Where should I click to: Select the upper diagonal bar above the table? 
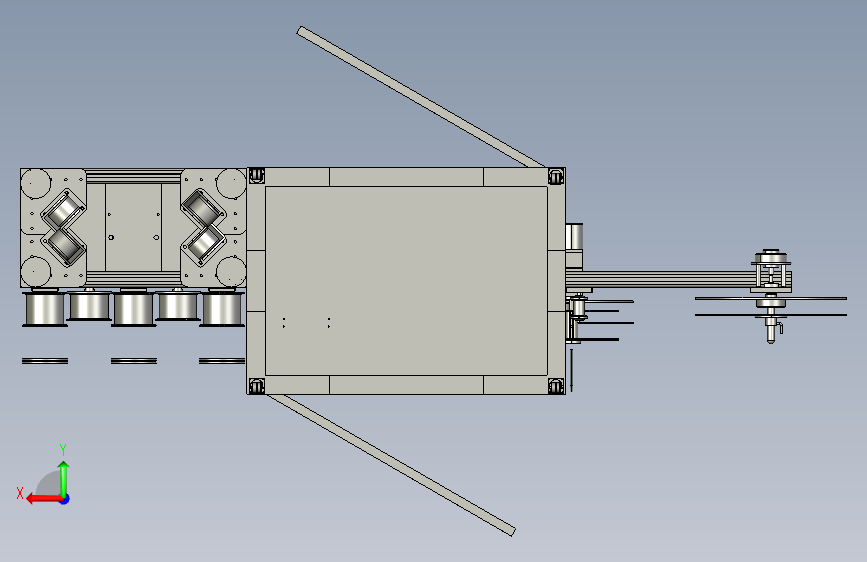420,97
